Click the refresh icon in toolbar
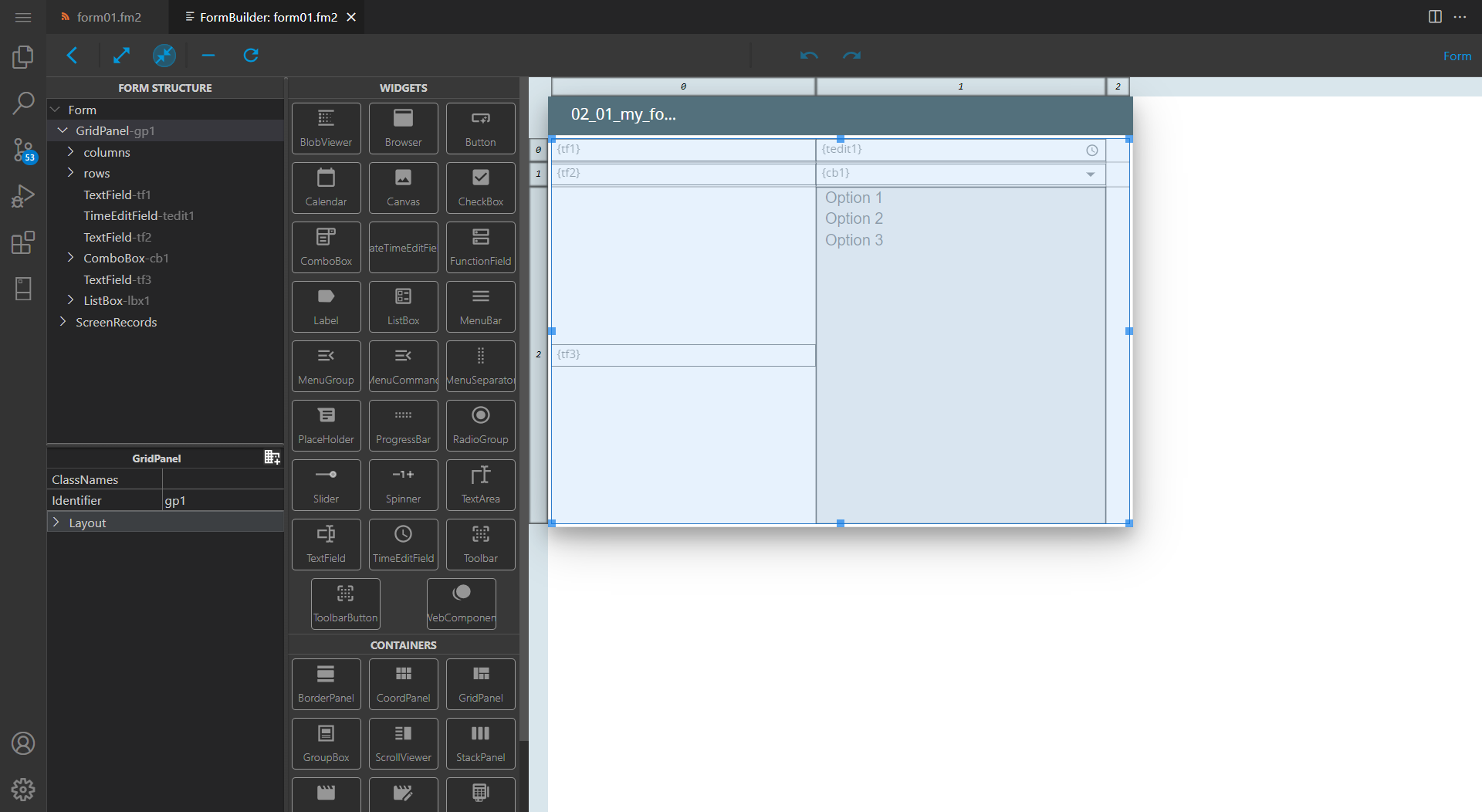The width and height of the screenshot is (1482, 812). coord(251,56)
